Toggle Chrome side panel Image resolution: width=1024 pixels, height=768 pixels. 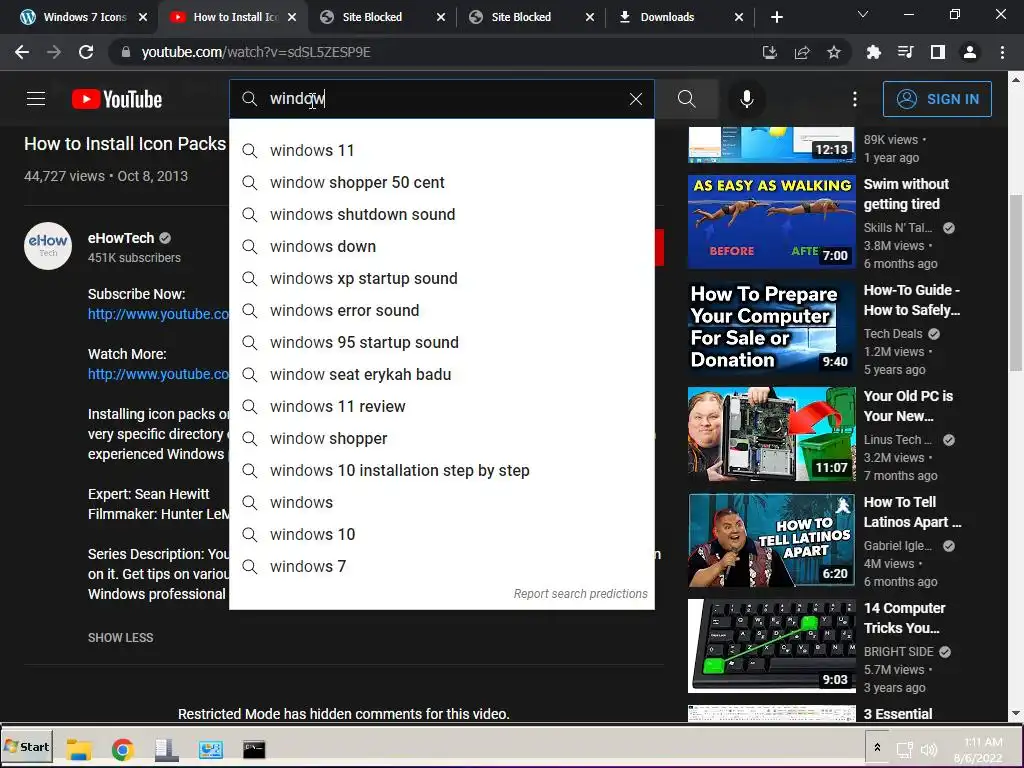(937, 52)
